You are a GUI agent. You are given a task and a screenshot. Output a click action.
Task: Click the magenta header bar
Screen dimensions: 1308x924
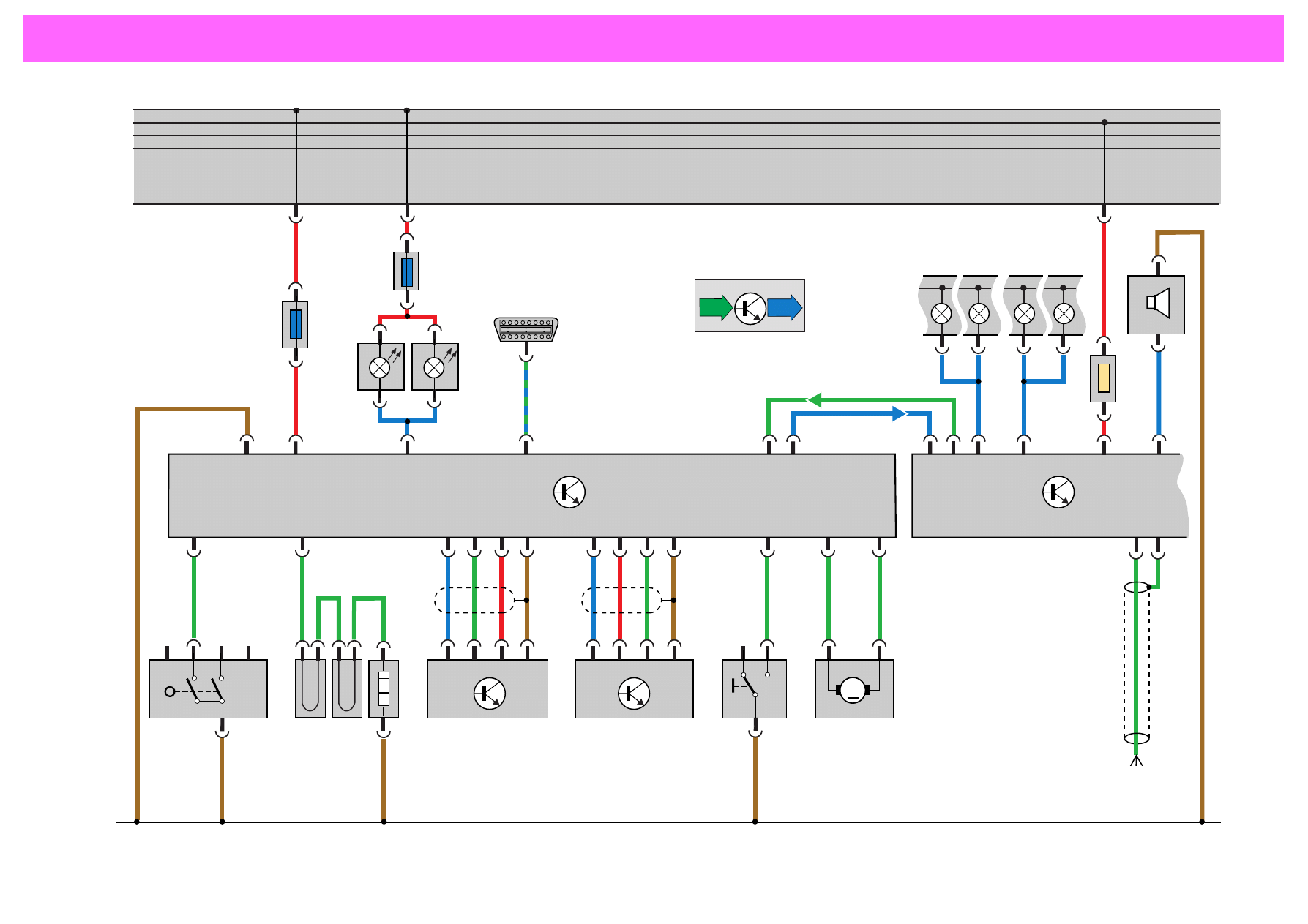(x=653, y=39)
